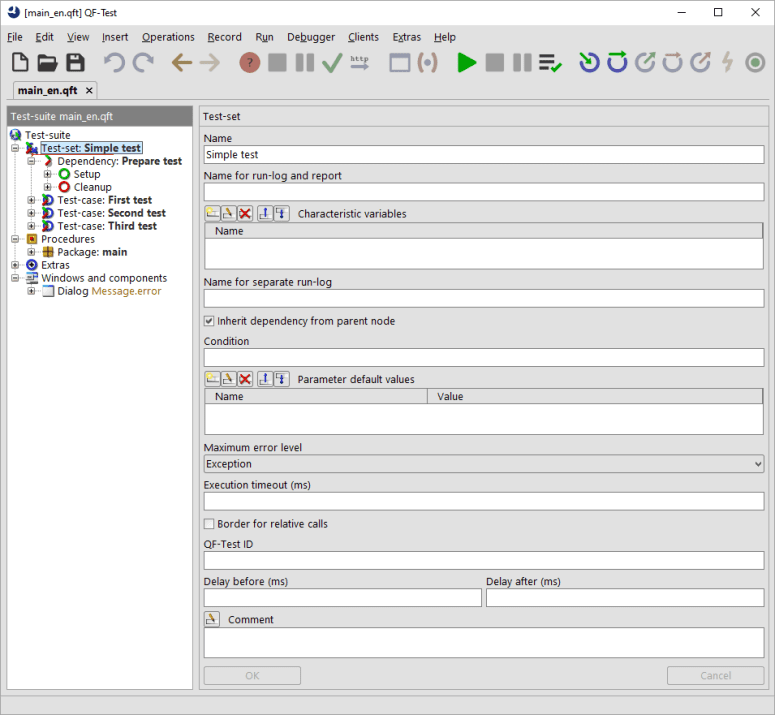Screen dimensions: 775x715
Task: Redo the last edit
Action: tap(143, 63)
